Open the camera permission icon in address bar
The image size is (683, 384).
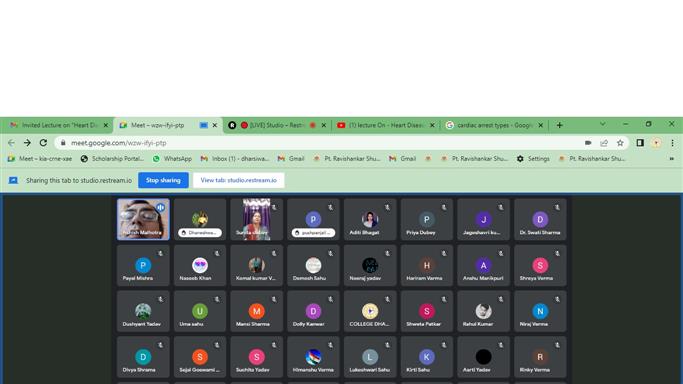click(588, 143)
